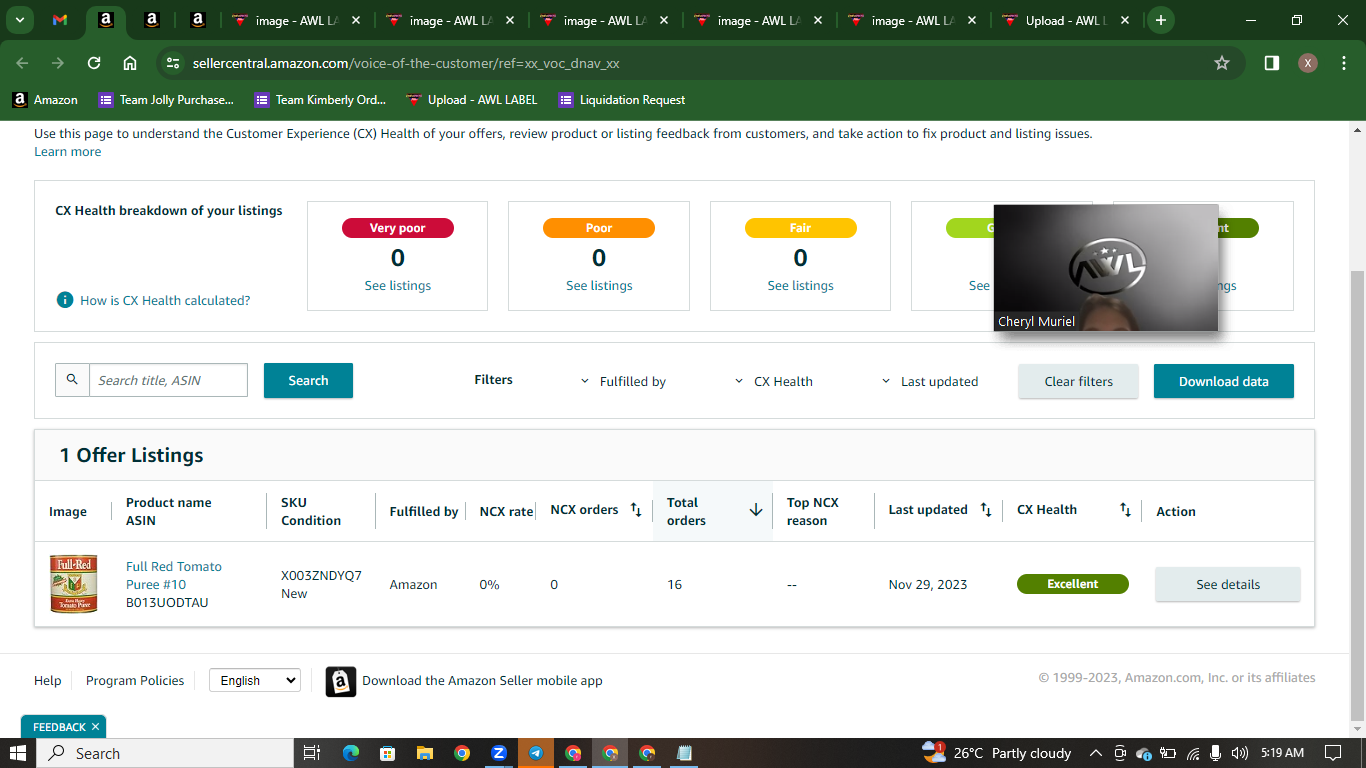Click the Clear filters button
Screen dimensions: 1366x768
[1078, 381]
